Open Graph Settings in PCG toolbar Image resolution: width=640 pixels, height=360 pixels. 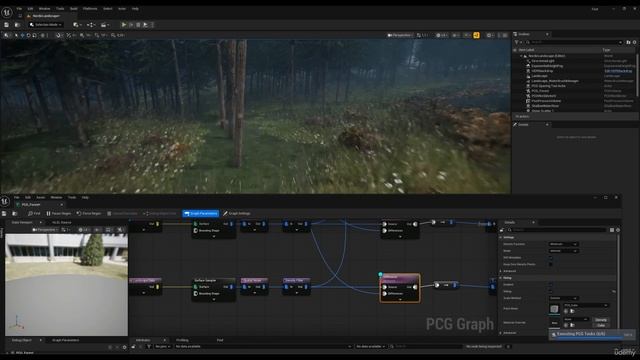tap(237, 213)
